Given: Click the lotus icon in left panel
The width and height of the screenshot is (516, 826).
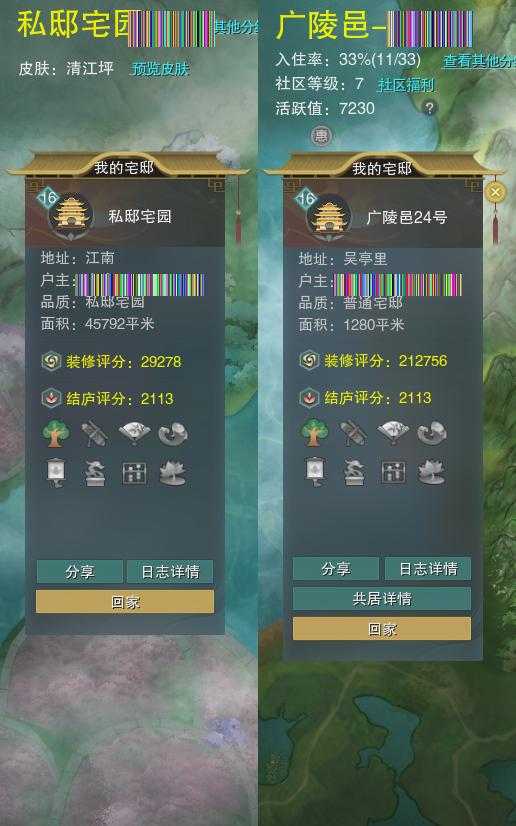Looking at the screenshot, I should [x=173, y=473].
